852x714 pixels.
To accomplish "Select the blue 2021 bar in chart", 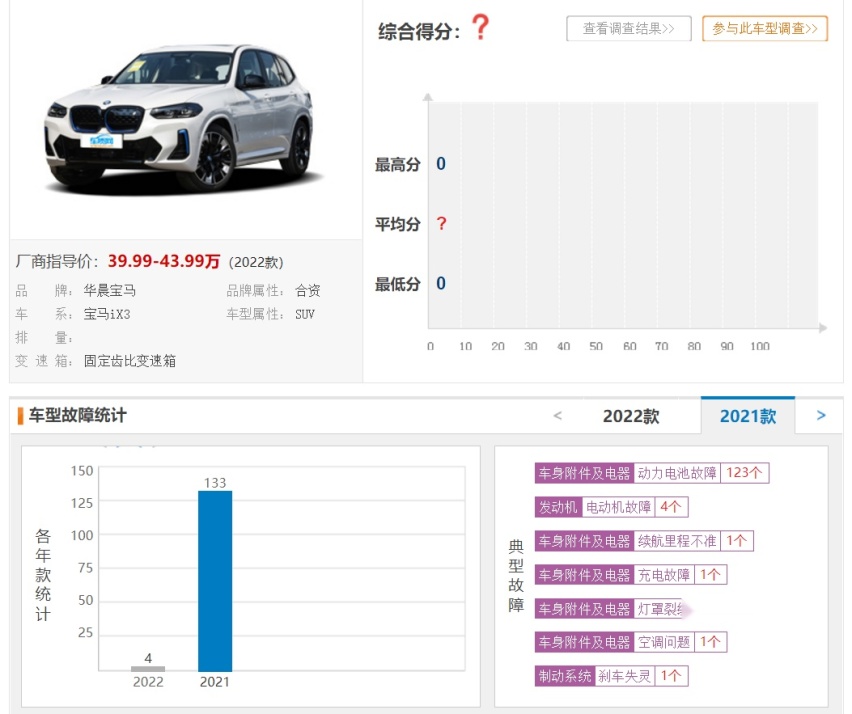I will (215, 581).
